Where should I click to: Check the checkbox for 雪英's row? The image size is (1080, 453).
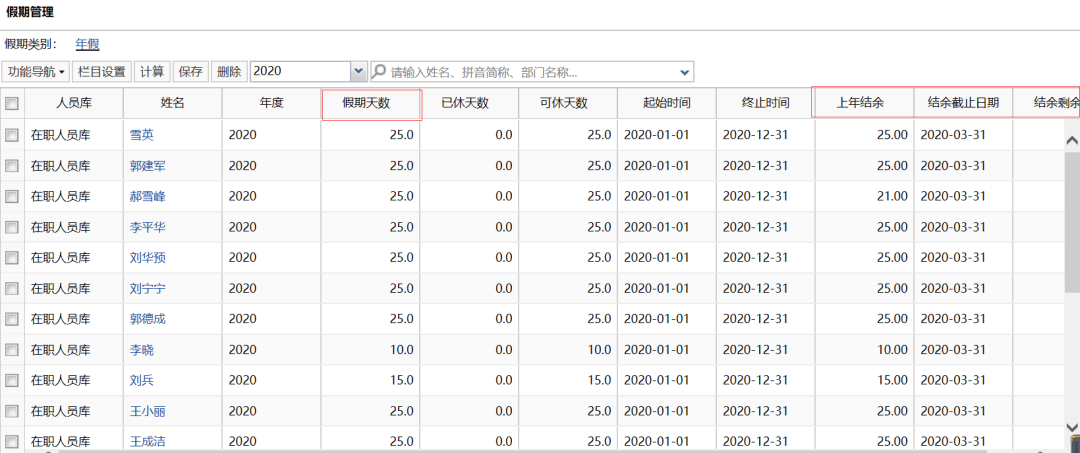12,135
